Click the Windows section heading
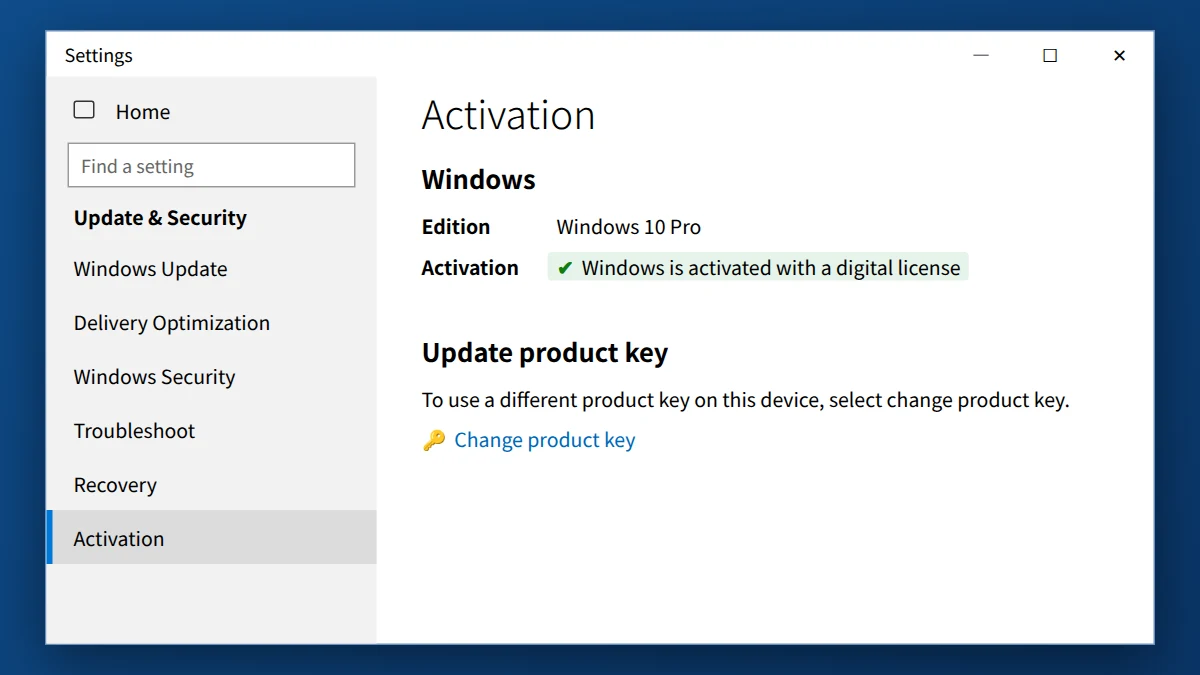 [x=479, y=180]
